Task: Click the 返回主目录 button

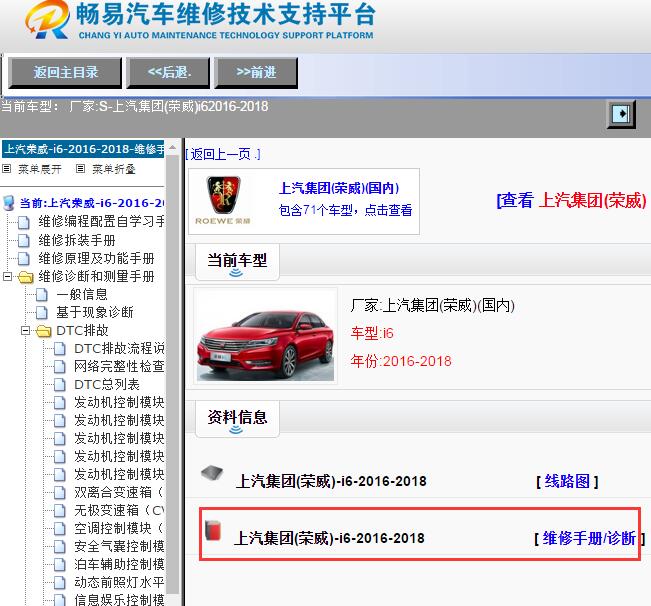Action: coord(65,73)
